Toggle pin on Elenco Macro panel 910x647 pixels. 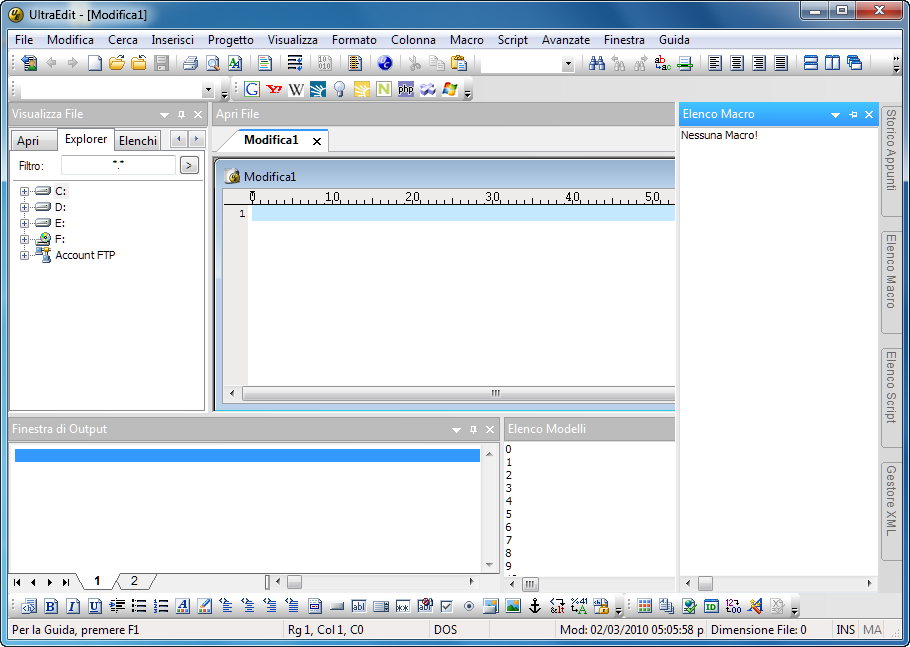(x=853, y=115)
